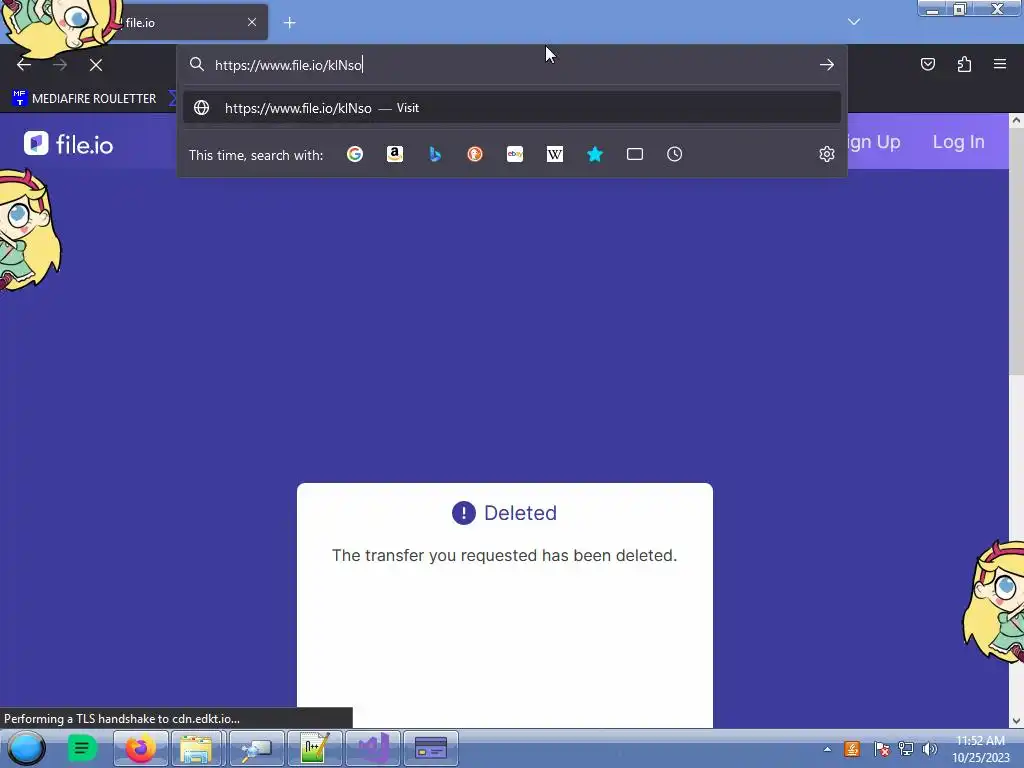Image resolution: width=1024 pixels, height=768 pixels.
Task: Open the Firefox hamburger menu
Action: (1000, 64)
